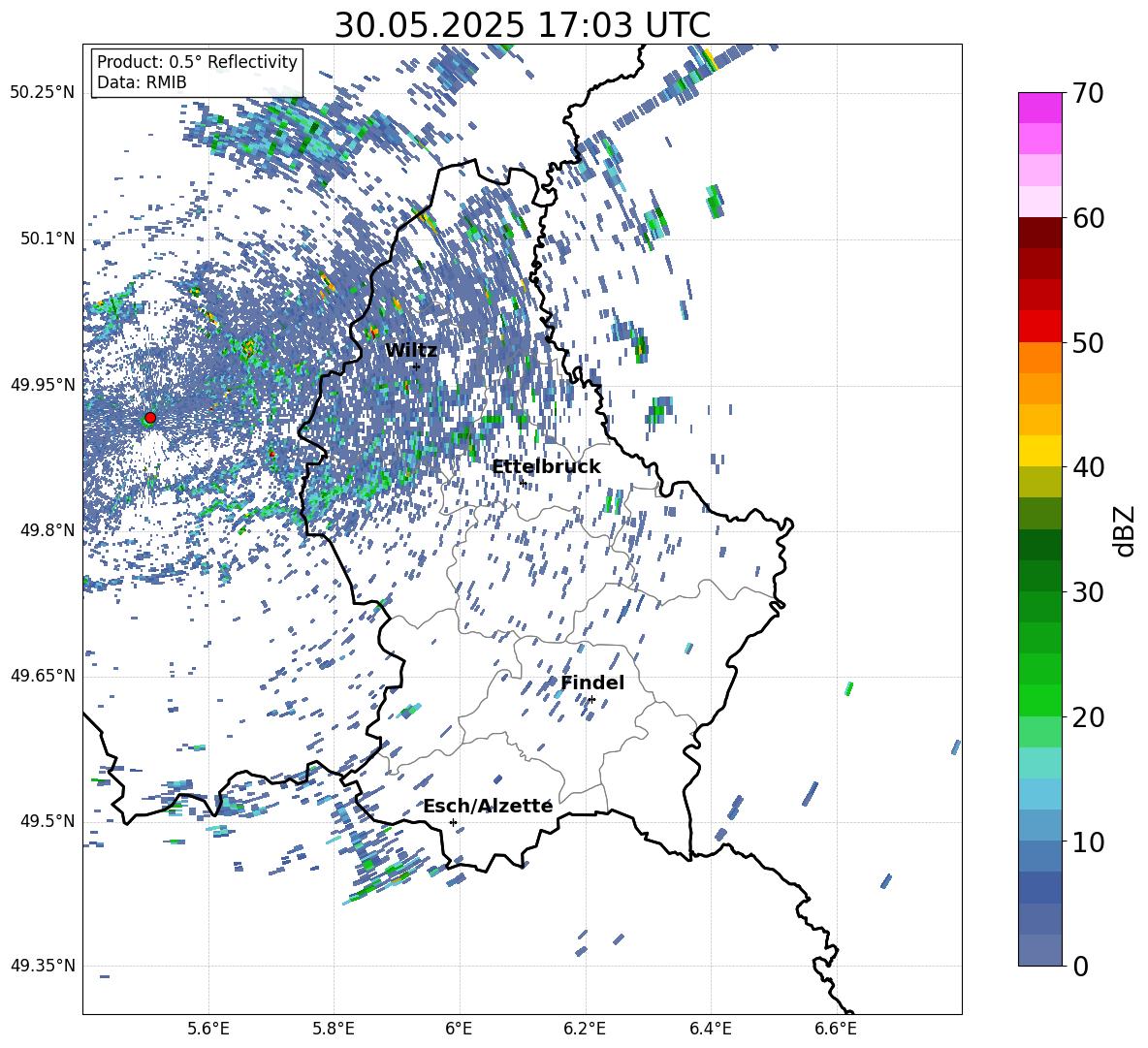Viewport: 1148px width, 1048px height.
Task: Click the Data: RMIB text
Action: coord(142,82)
